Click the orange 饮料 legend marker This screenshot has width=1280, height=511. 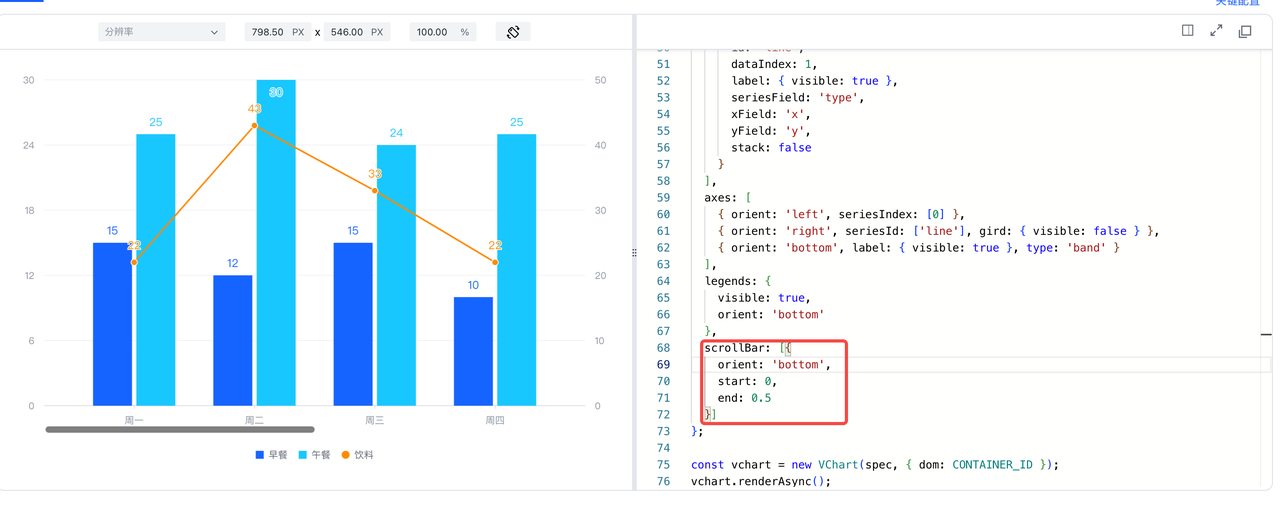tap(346, 455)
